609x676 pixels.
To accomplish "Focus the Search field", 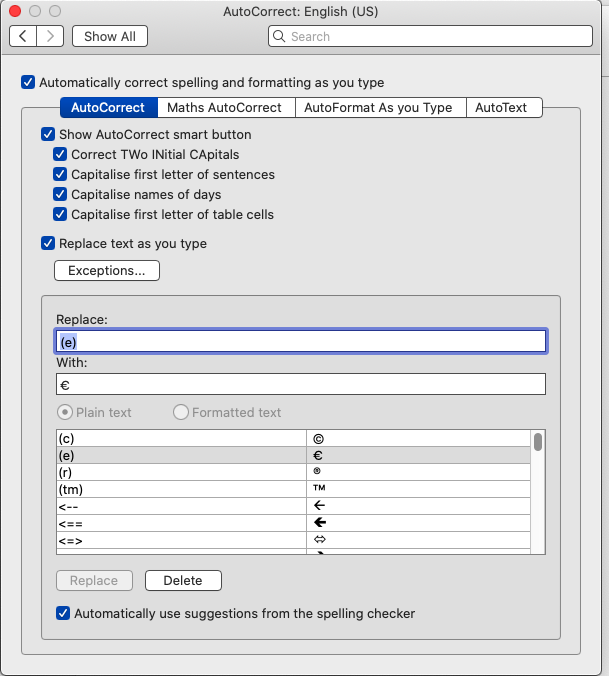I will [x=430, y=36].
